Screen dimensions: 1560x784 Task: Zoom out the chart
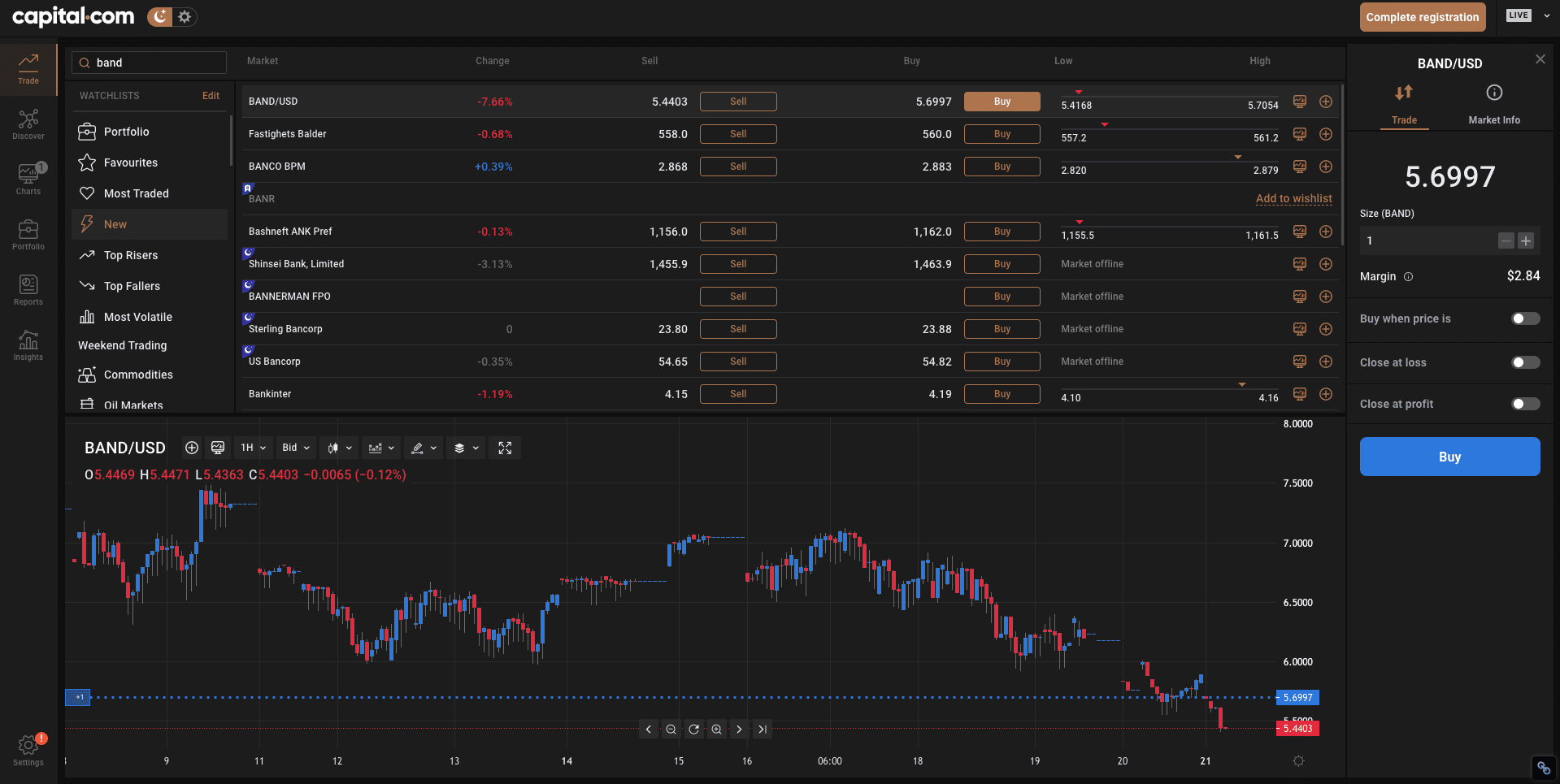click(x=671, y=730)
